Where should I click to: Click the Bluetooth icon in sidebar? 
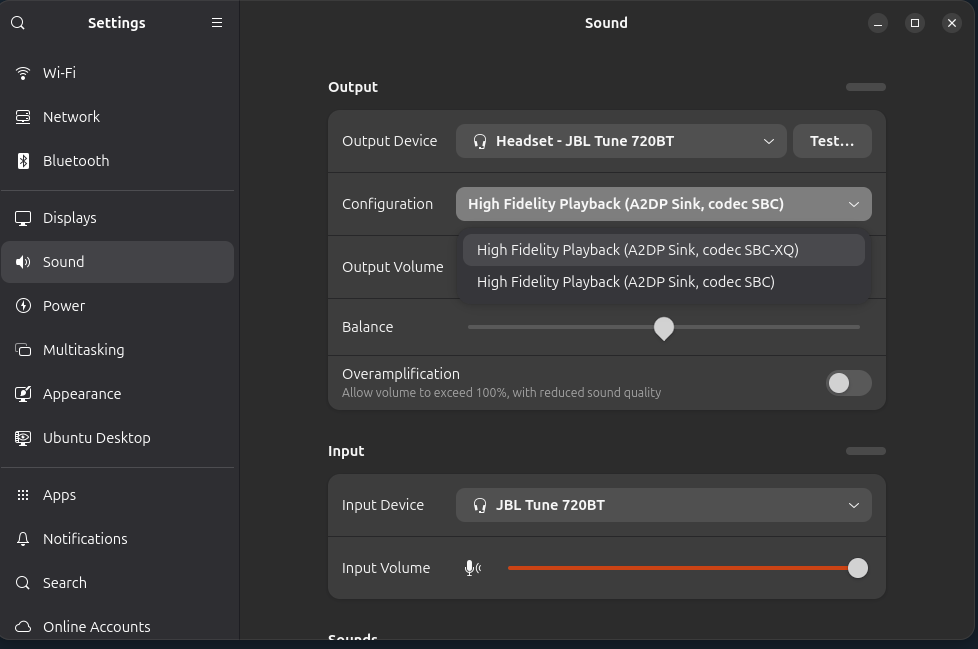coord(23,161)
